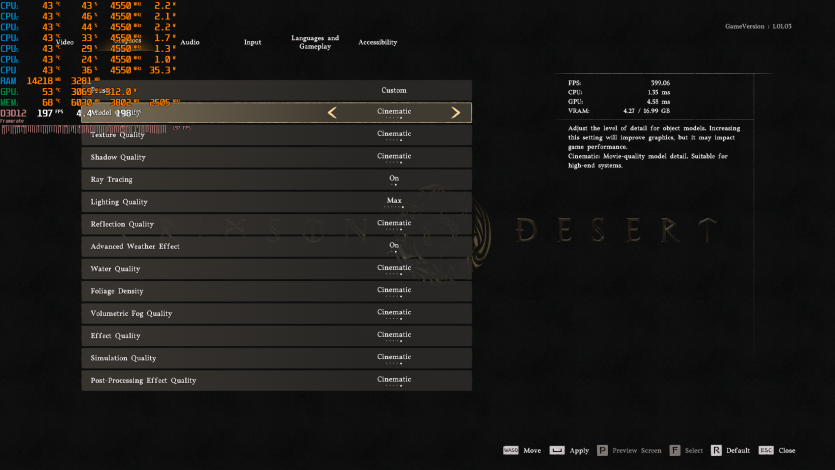Click the left arrow on Model Quality
Screen dimensions: 835x470
(332, 113)
